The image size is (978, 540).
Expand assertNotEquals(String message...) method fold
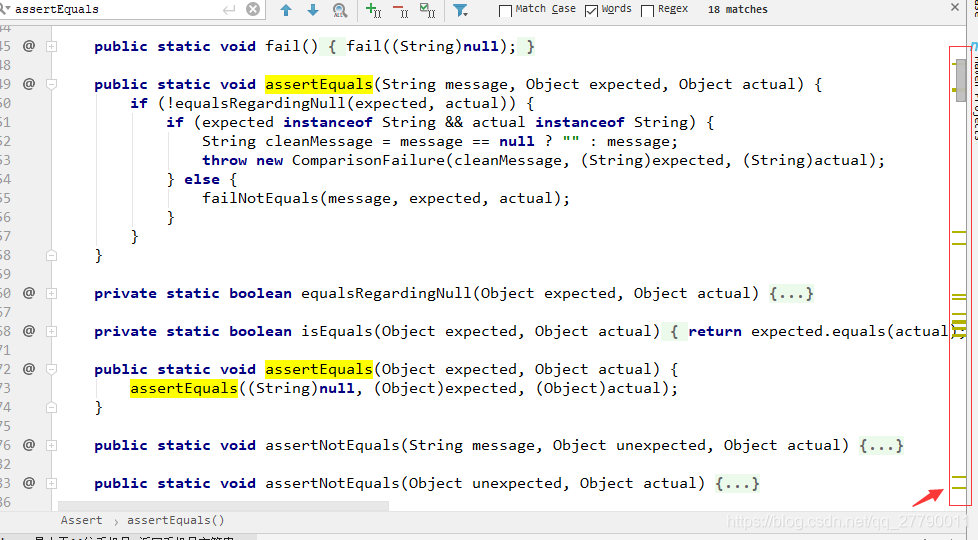(52, 446)
